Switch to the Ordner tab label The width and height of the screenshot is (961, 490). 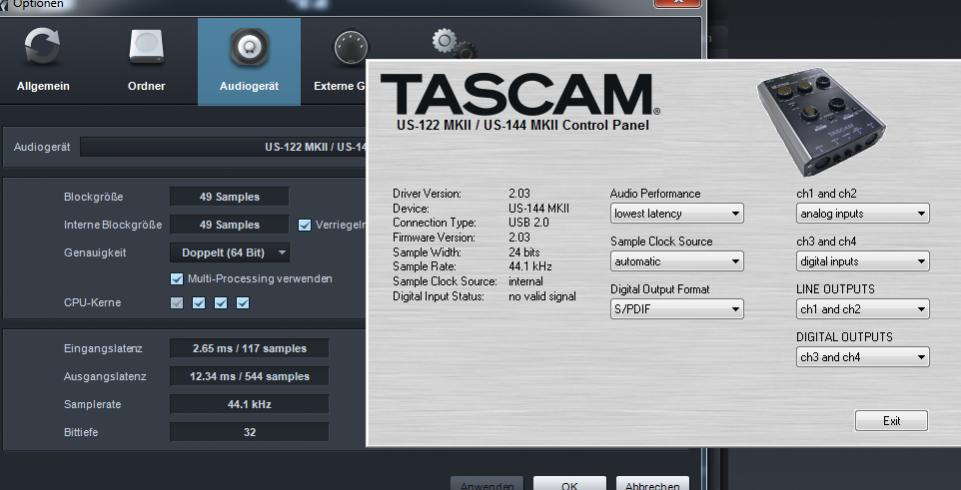coord(146,86)
